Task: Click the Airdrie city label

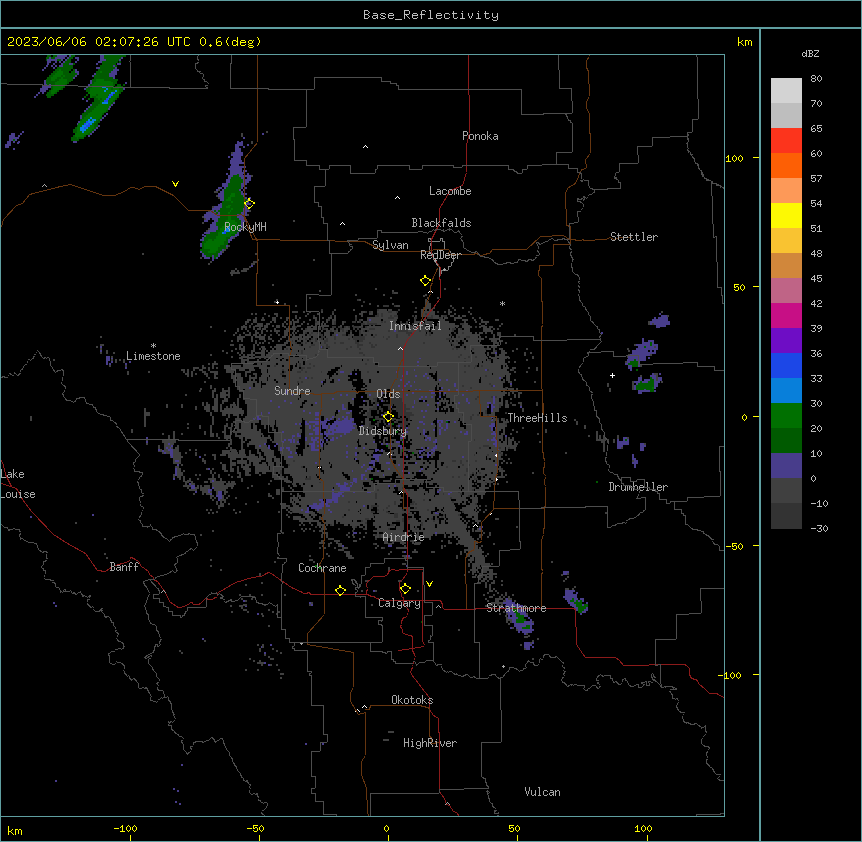Action: click(404, 537)
